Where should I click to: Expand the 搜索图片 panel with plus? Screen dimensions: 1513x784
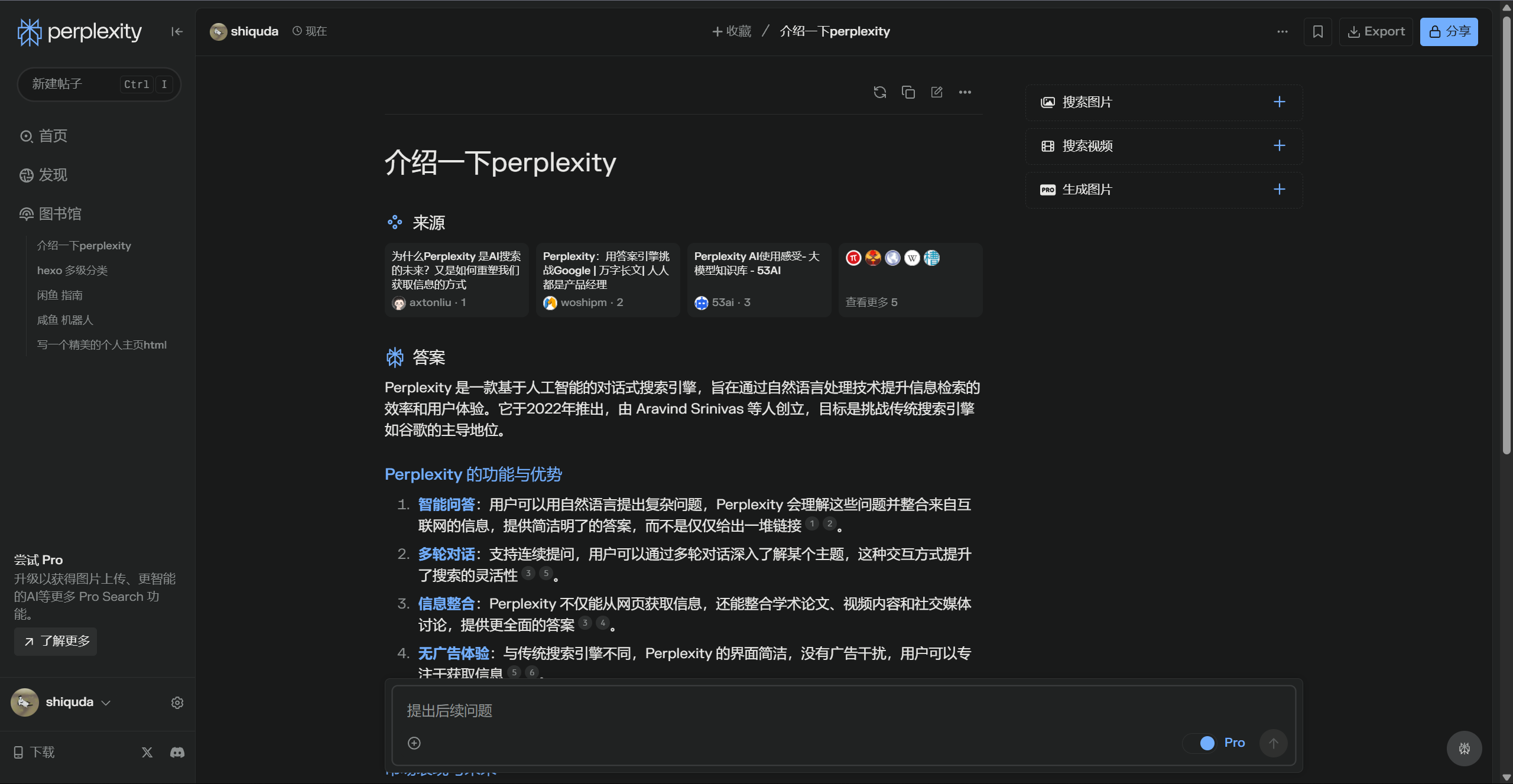click(x=1279, y=102)
